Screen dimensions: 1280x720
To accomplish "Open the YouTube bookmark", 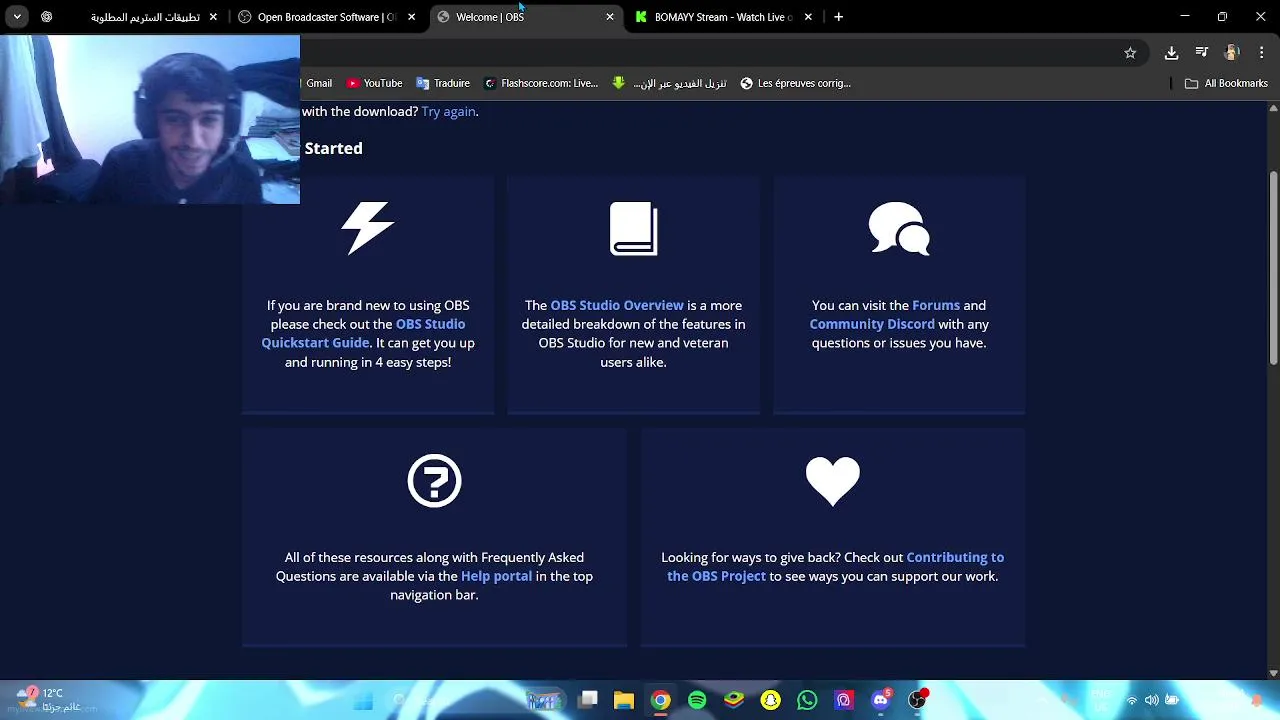I will click(374, 83).
